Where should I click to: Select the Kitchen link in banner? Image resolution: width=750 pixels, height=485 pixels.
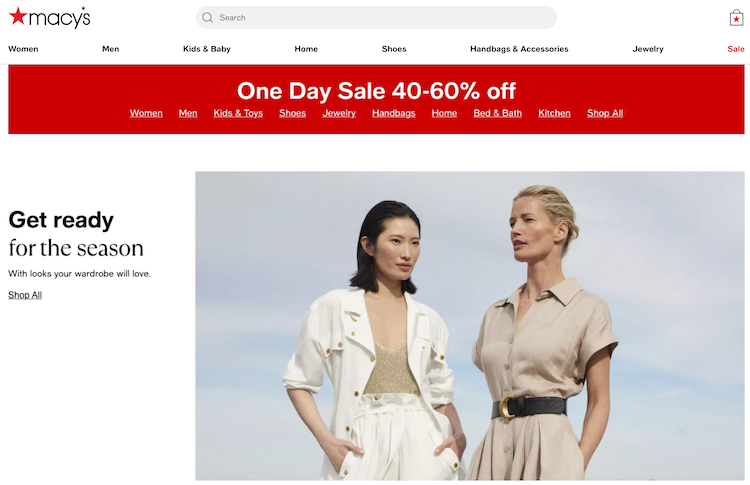554,113
